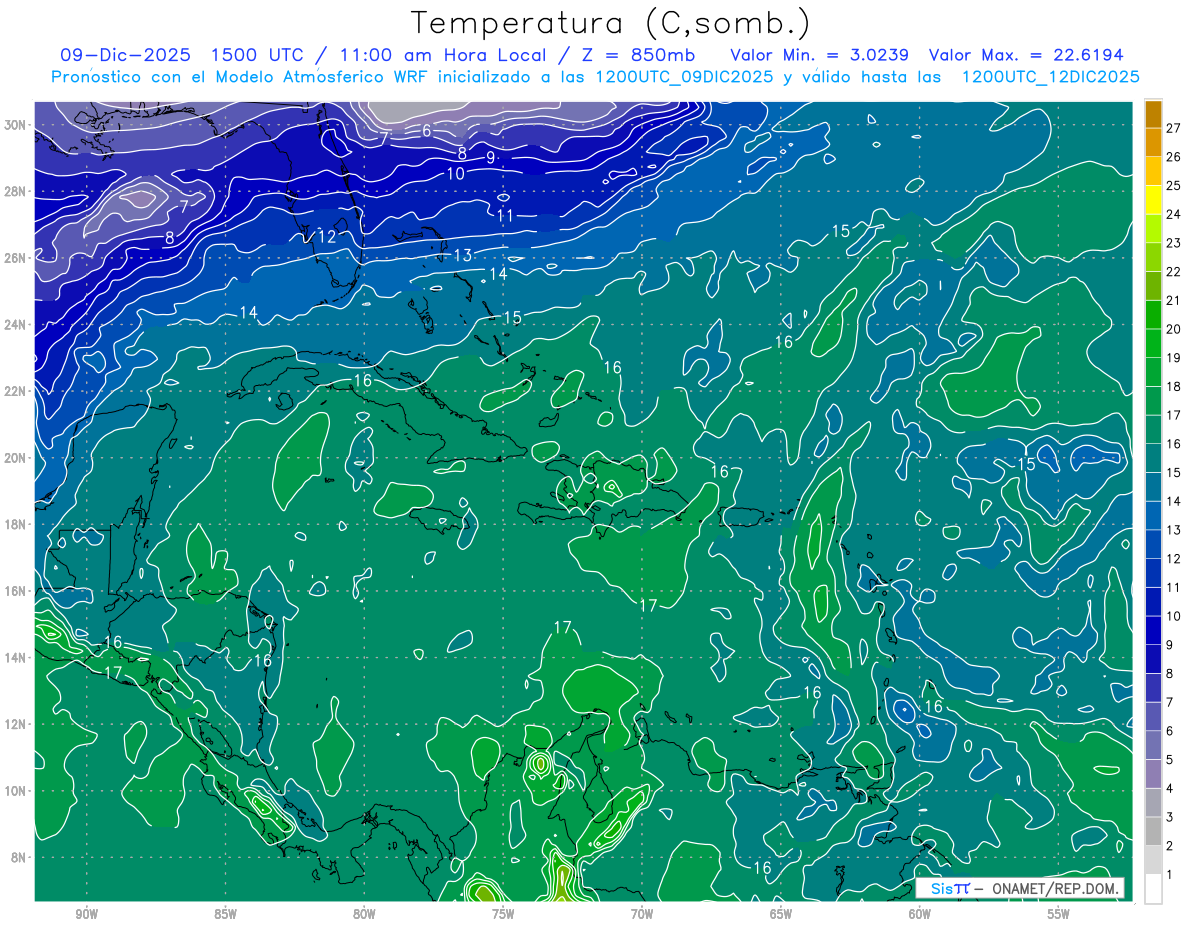Click the '65W' longitude label
This screenshot has height=927, width=1200.
[x=781, y=914]
